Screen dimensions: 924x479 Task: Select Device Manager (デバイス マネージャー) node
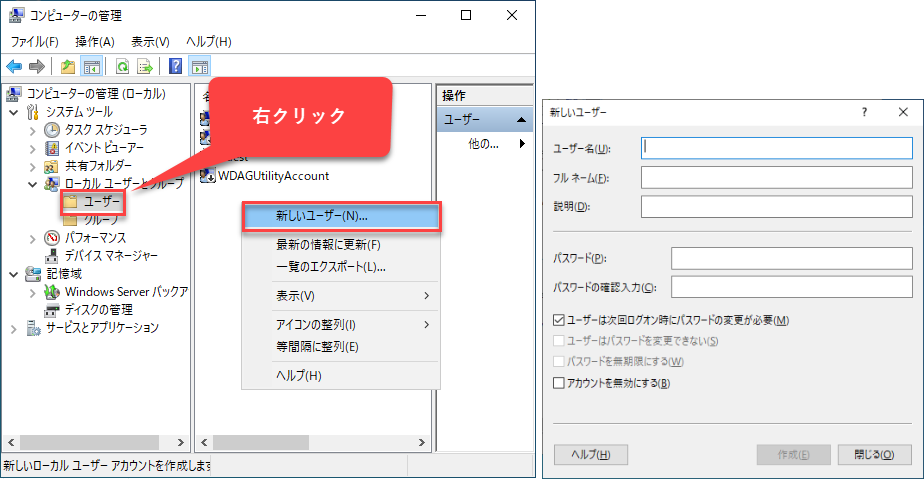[110, 255]
